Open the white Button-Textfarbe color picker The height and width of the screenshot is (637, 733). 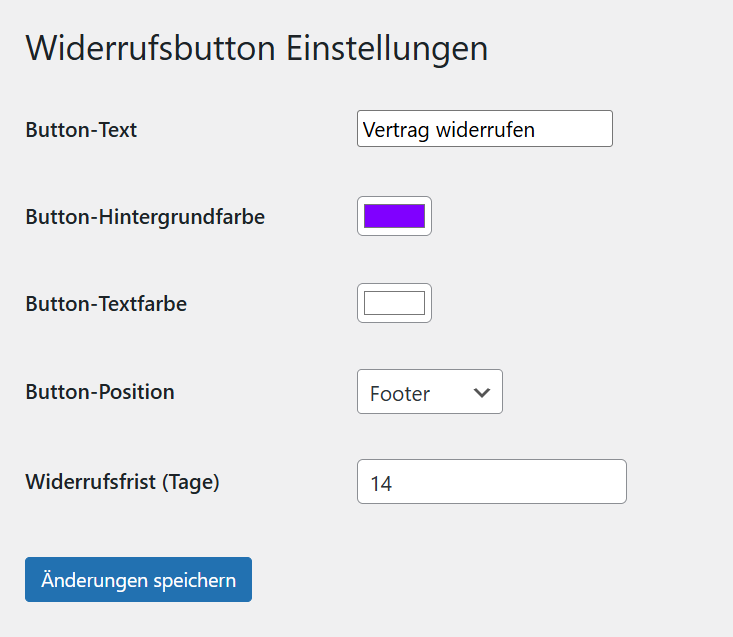394,303
